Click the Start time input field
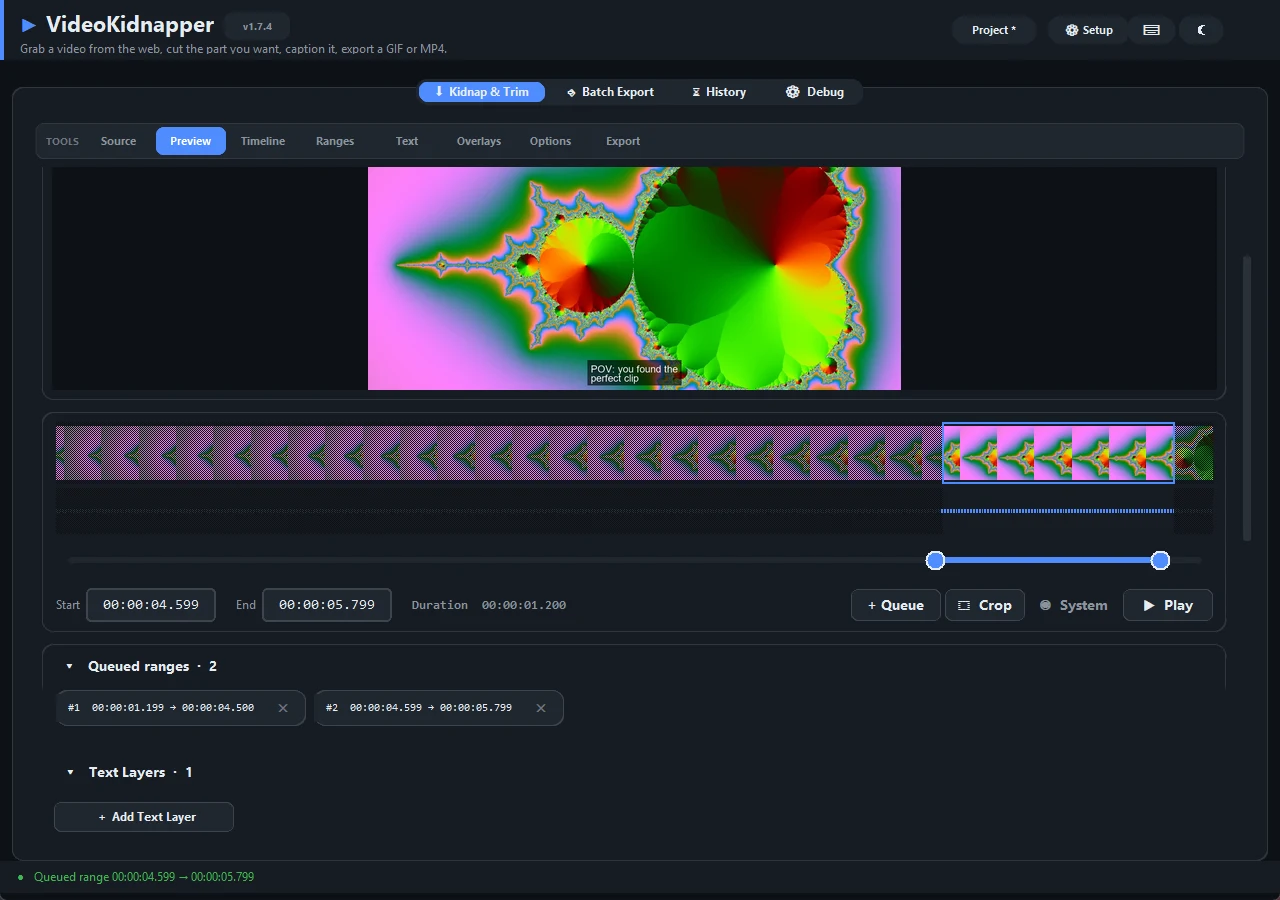The height and width of the screenshot is (900, 1280). 151,605
